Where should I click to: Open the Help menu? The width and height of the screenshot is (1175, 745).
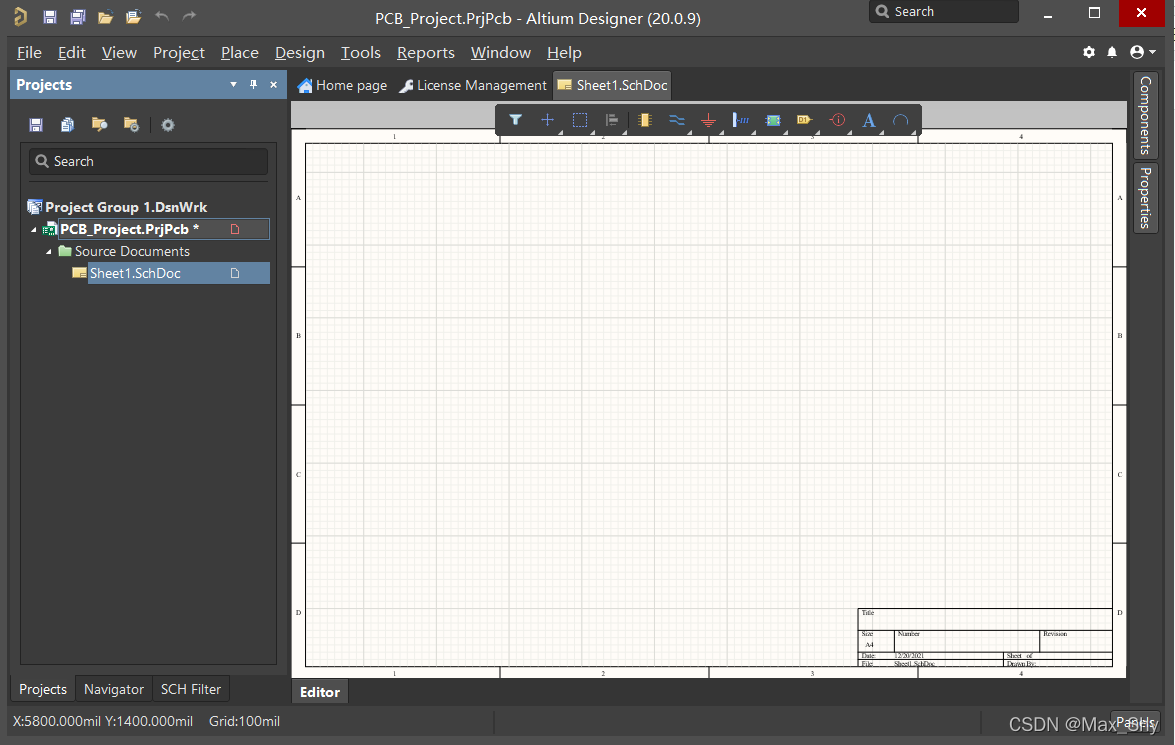564,52
